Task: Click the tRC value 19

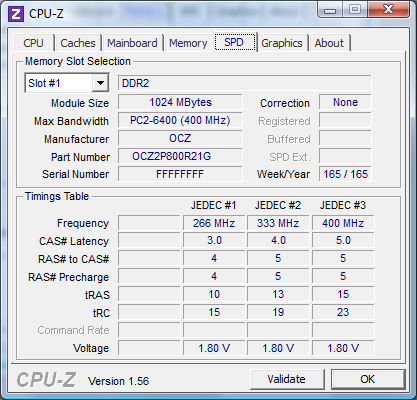Action: click(278, 312)
